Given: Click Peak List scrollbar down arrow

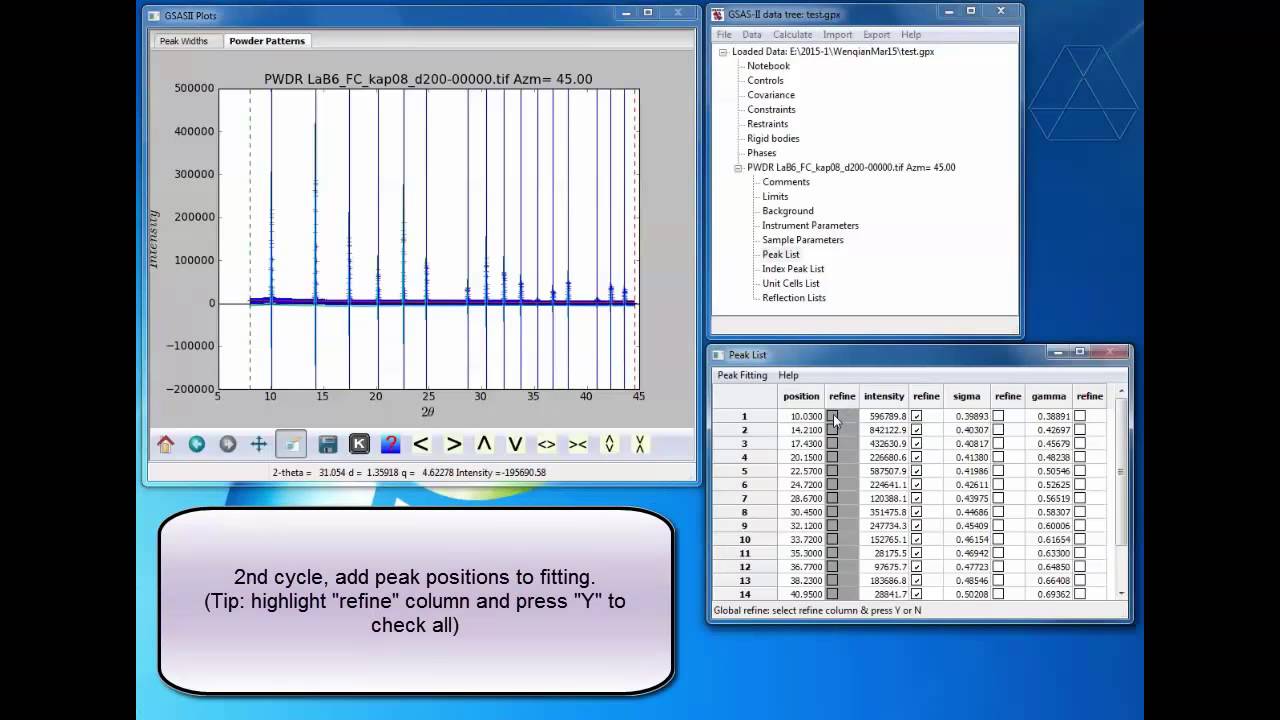Looking at the screenshot, I should click(1121, 594).
